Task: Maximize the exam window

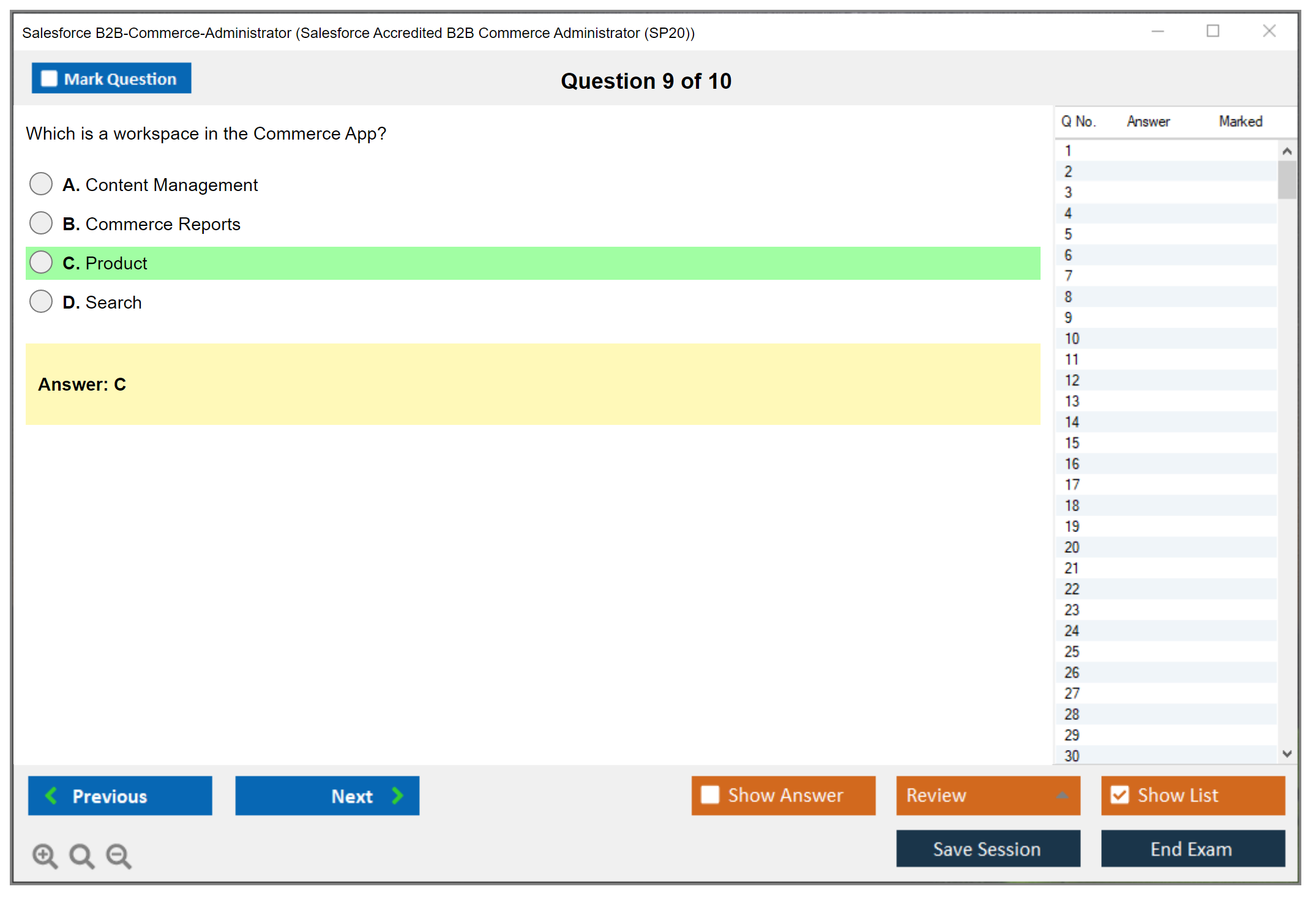Action: tap(1213, 31)
